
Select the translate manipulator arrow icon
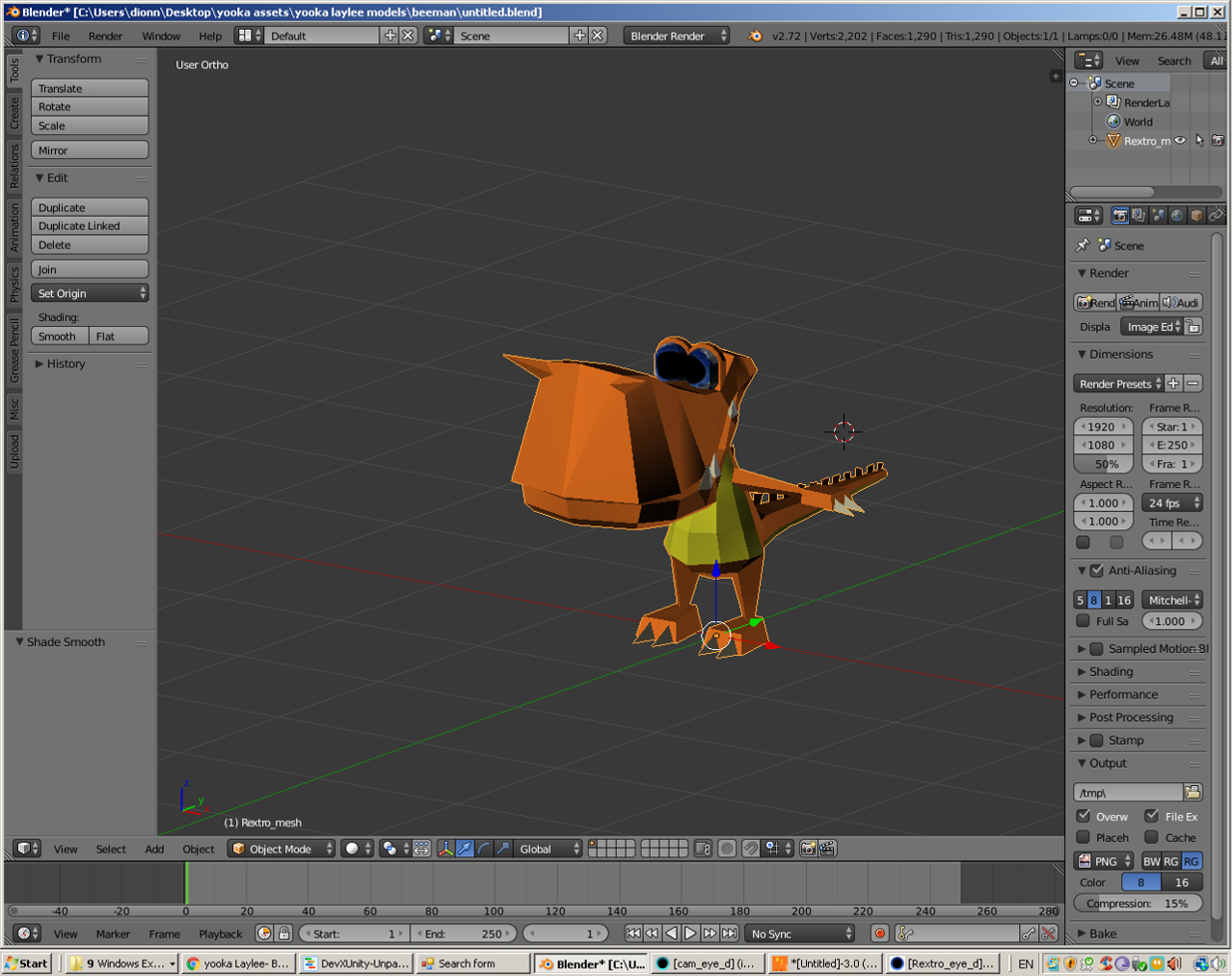point(465,849)
